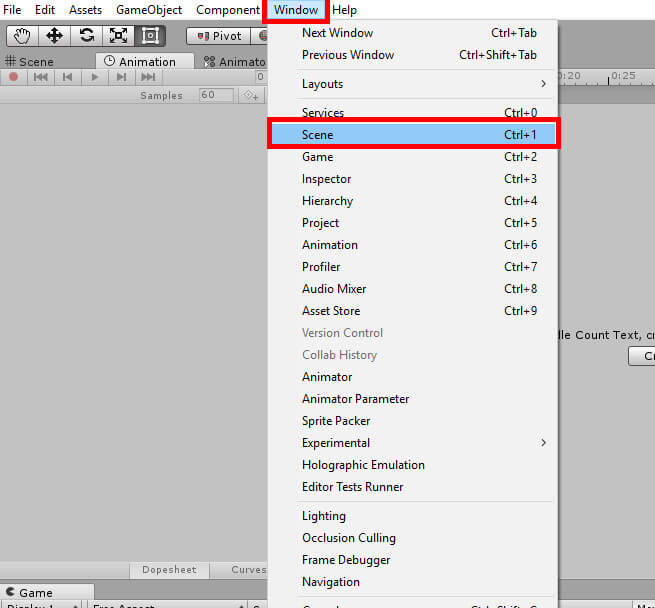The width and height of the screenshot is (655, 608).
Task: Switch to Dopesheet view
Action: coord(169,570)
